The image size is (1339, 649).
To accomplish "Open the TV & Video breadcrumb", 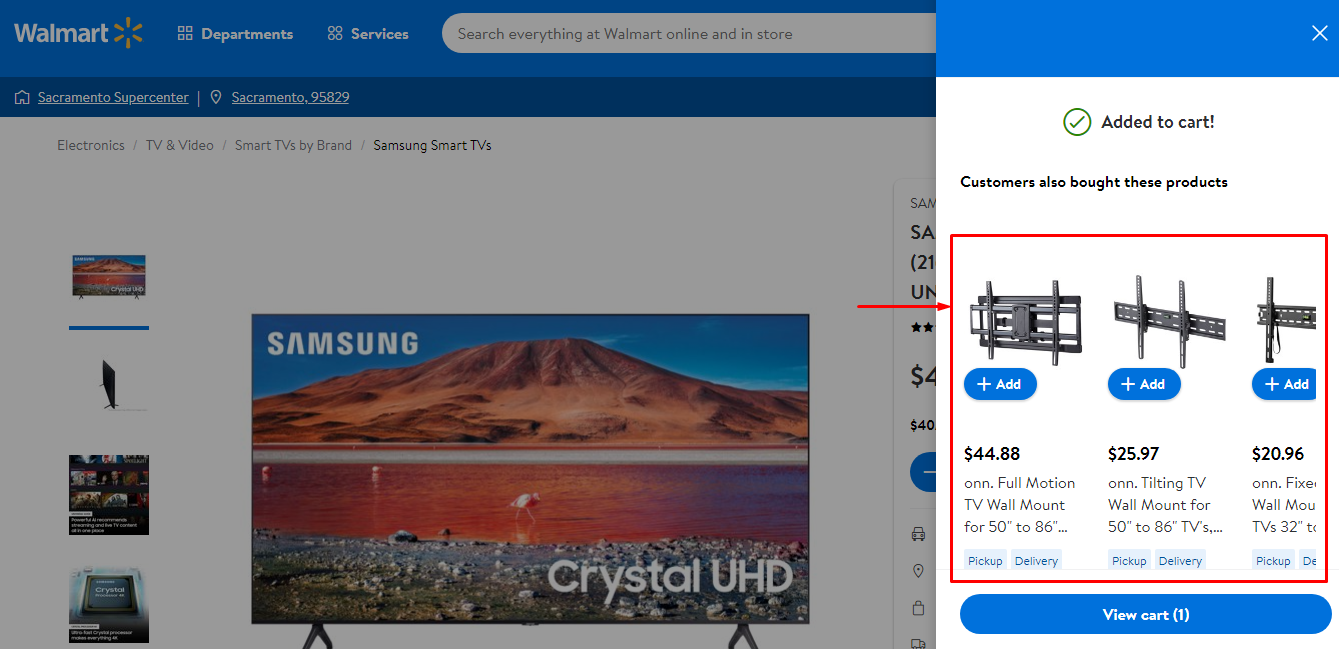I will tap(180, 145).
